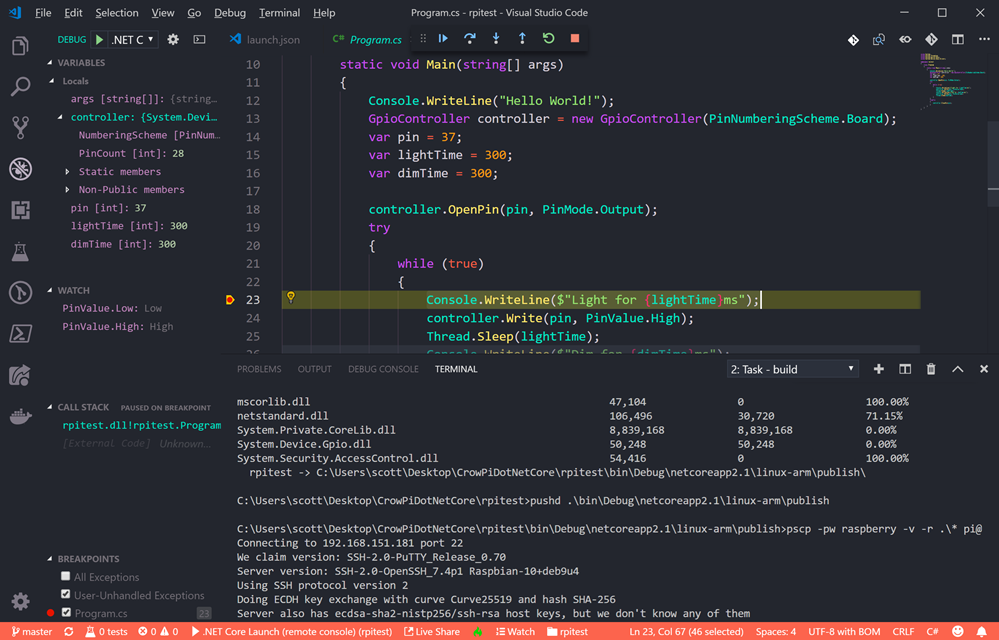Viewport: 999px width, 640px height.
Task: Open Debug Console icon in debug header
Action: (x=199, y=39)
